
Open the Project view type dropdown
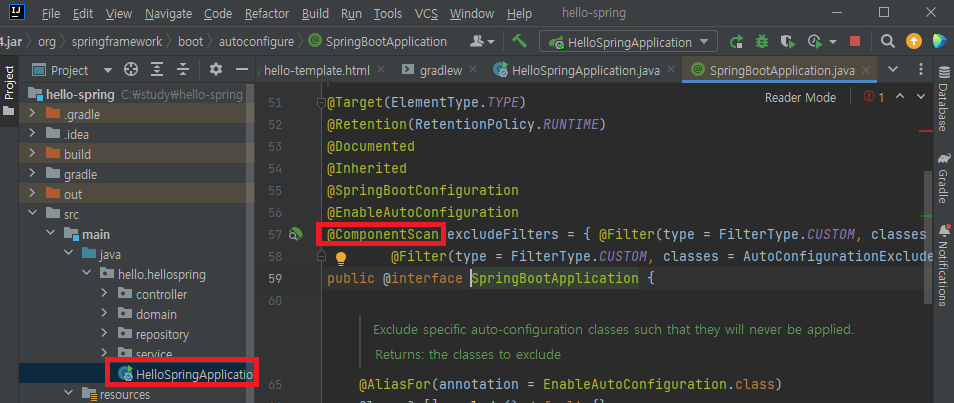[x=108, y=71]
